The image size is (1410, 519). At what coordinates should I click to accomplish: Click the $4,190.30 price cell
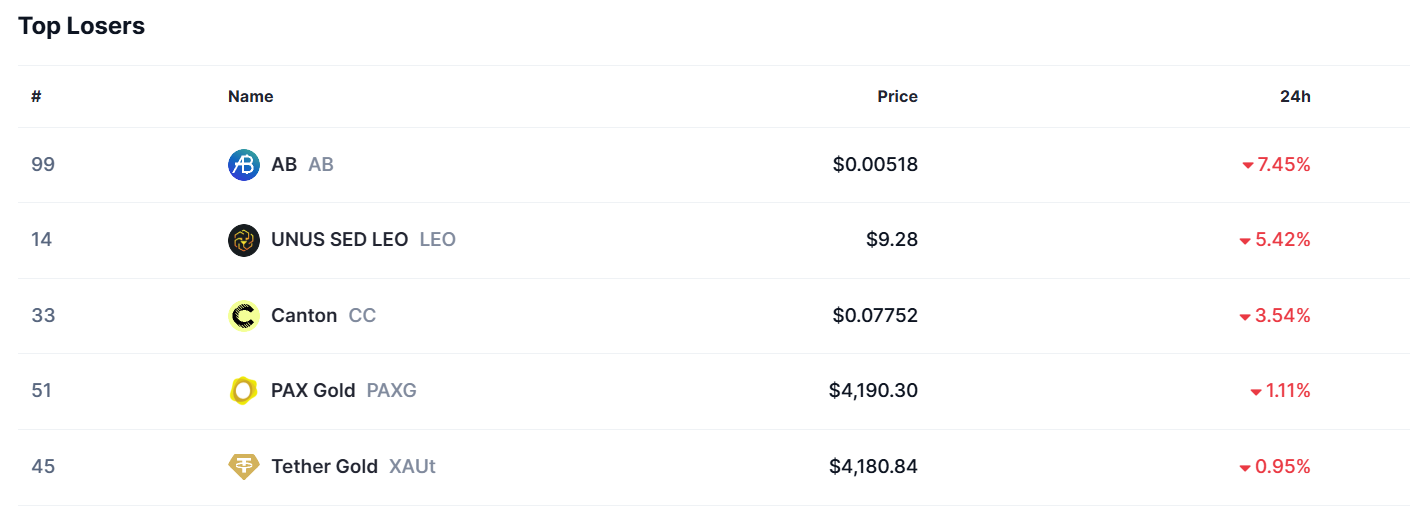(x=873, y=391)
